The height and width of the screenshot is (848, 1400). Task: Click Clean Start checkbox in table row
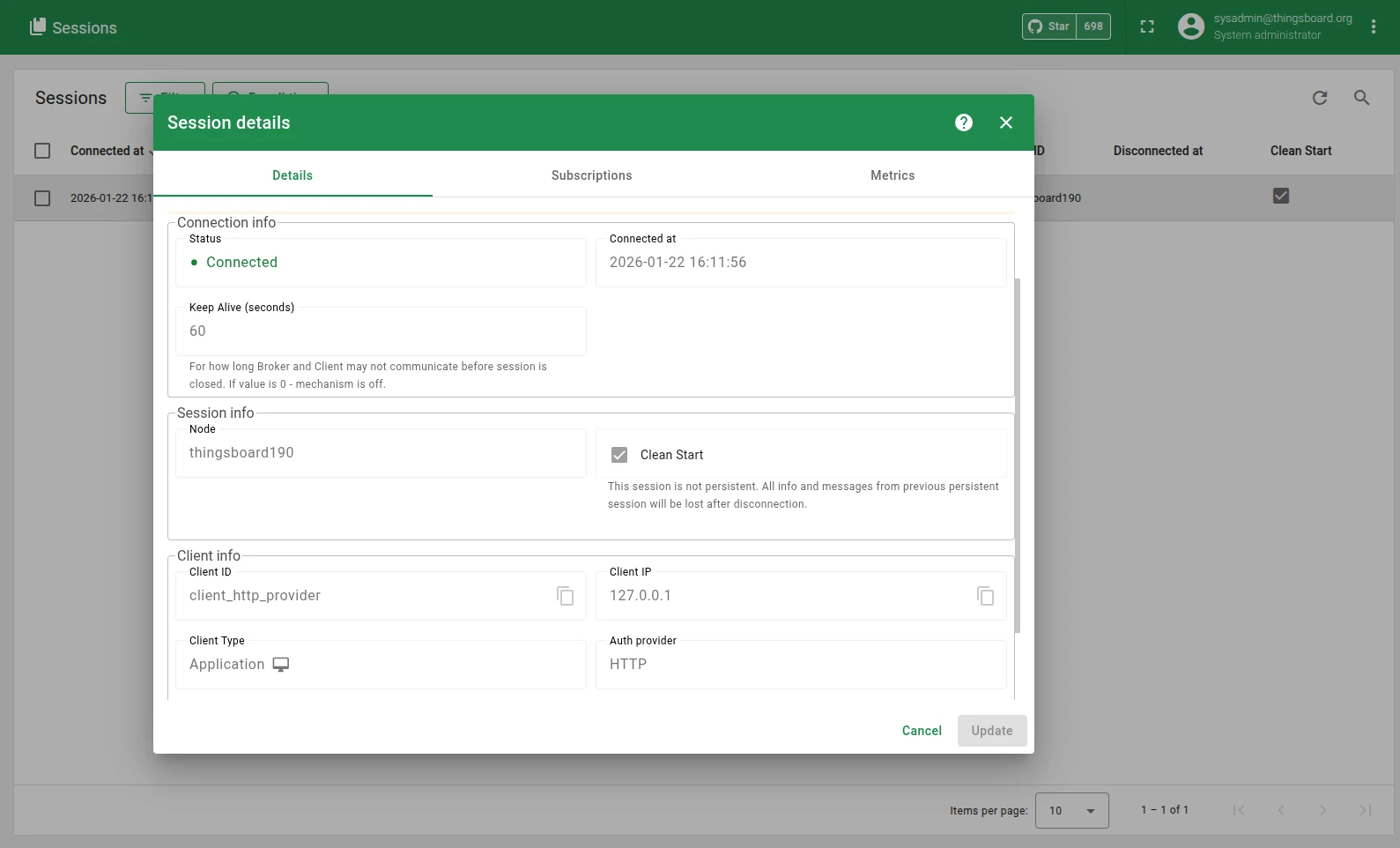[x=1281, y=197]
